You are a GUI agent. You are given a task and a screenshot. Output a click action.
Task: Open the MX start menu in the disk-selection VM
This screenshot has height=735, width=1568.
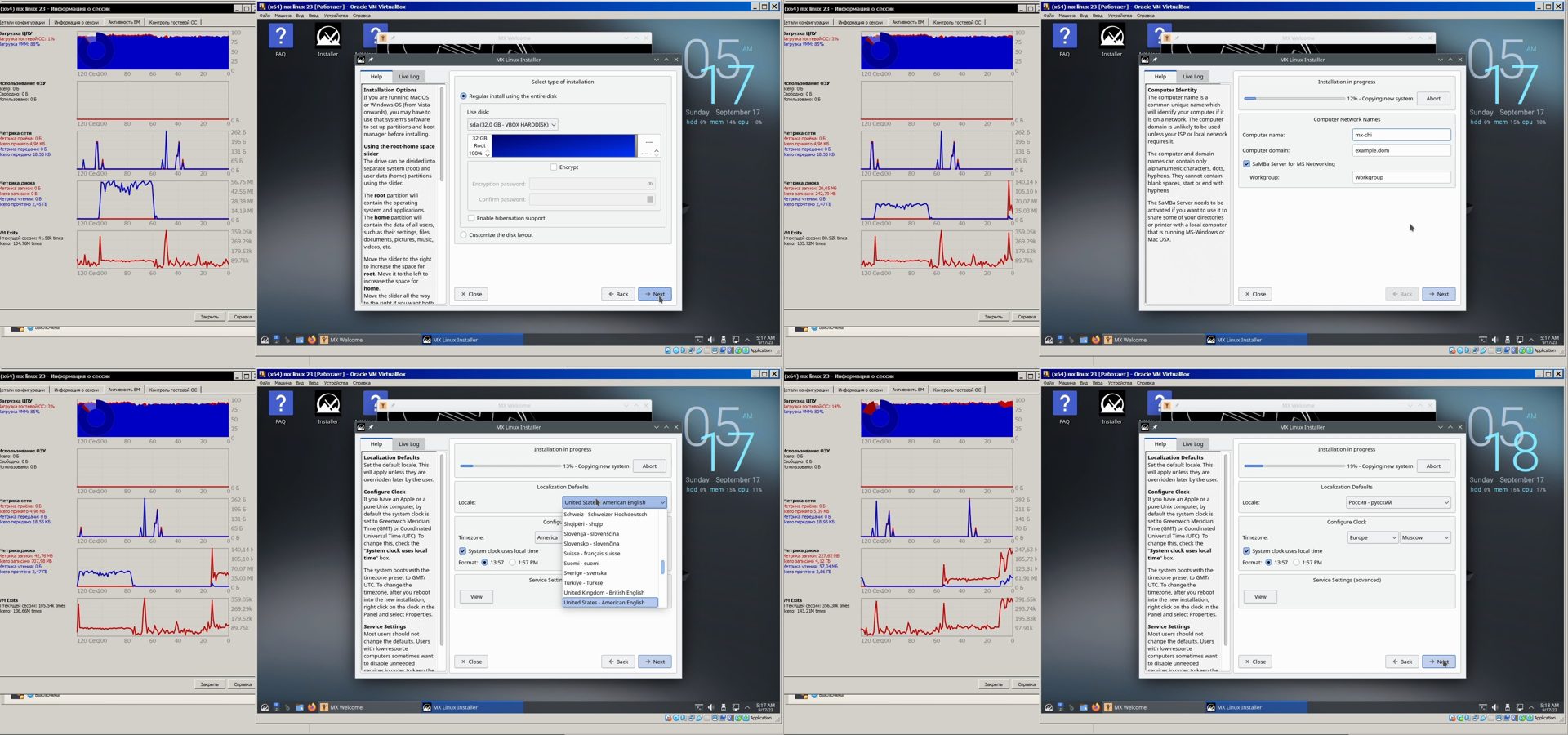(265, 340)
